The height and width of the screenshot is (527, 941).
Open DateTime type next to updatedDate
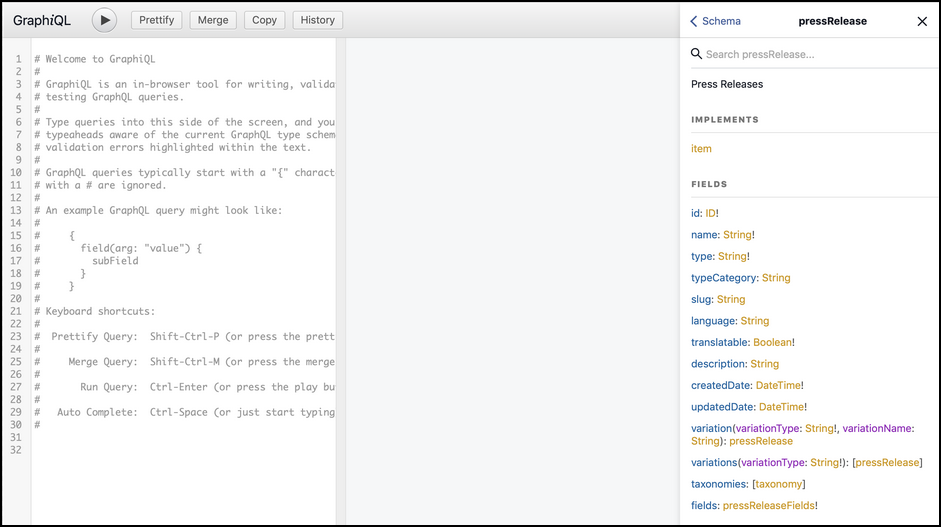tap(781, 407)
